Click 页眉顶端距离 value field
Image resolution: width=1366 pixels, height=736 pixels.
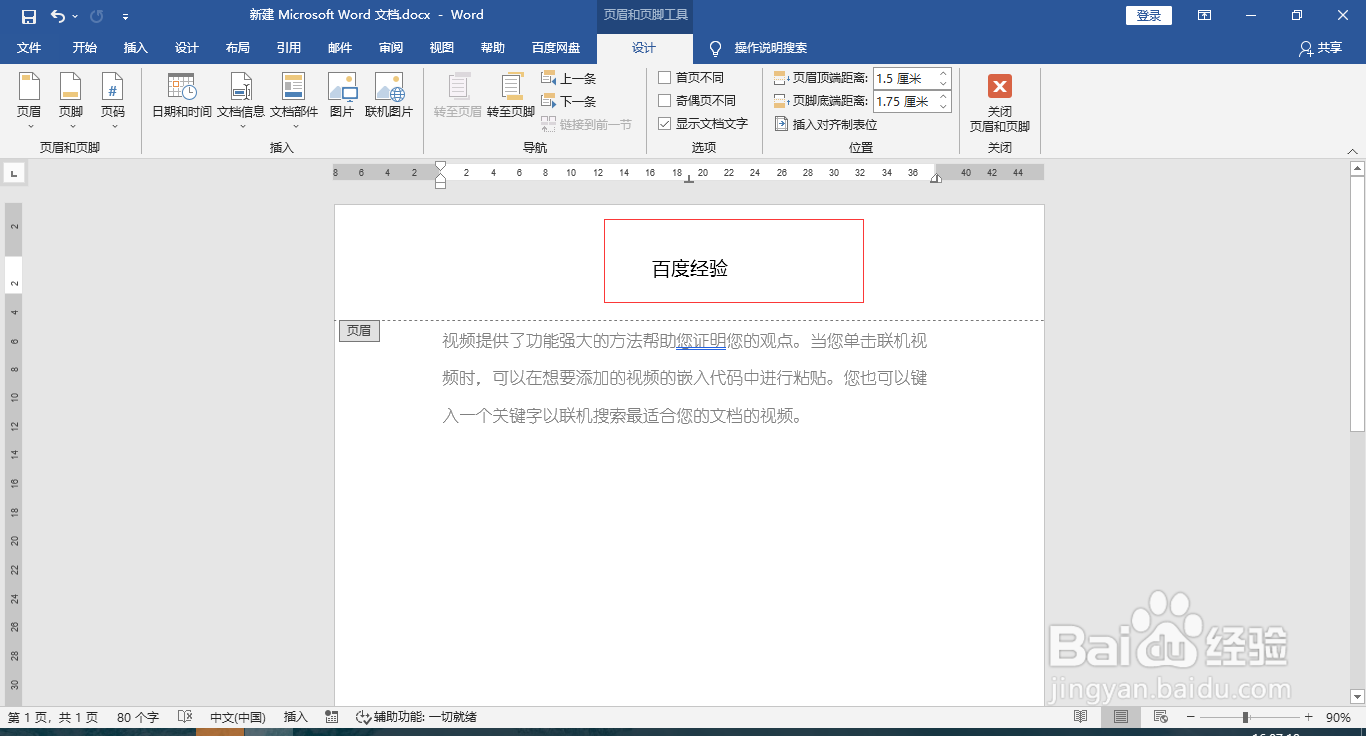tap(904, 78)
